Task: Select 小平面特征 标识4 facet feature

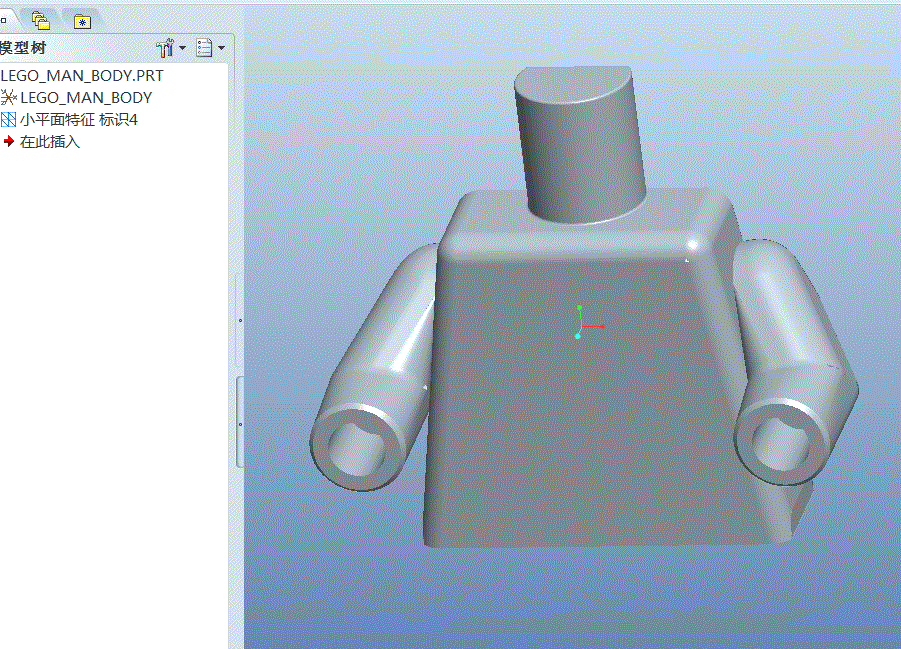Action: pyautogui.click(x=70, y=120)
